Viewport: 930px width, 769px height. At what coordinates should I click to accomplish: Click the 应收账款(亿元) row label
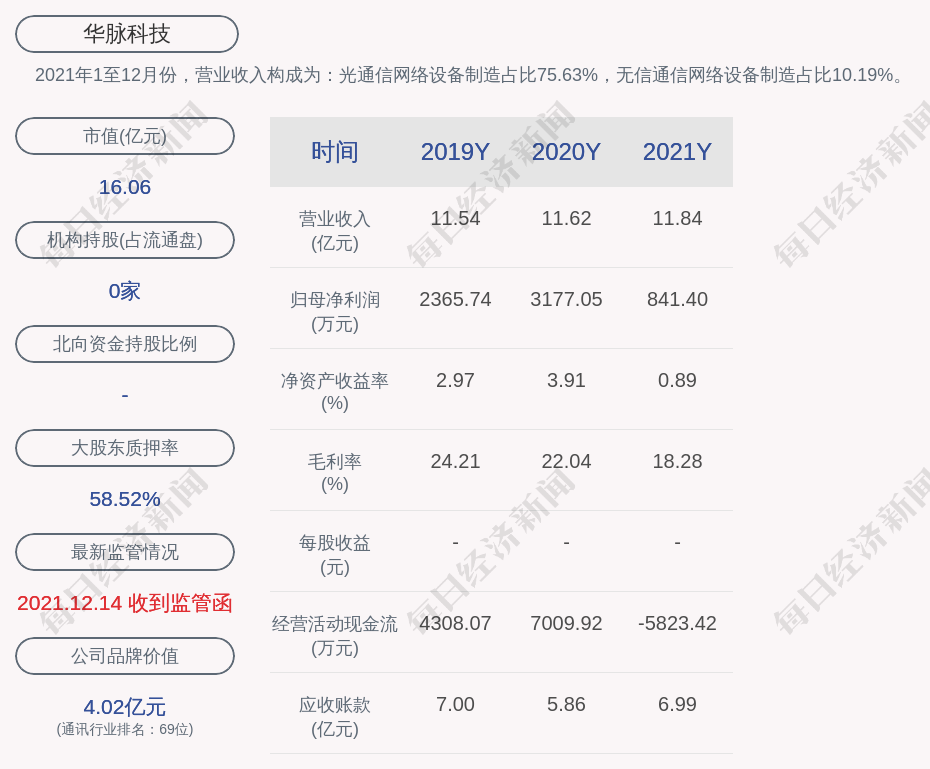(335, 717)
